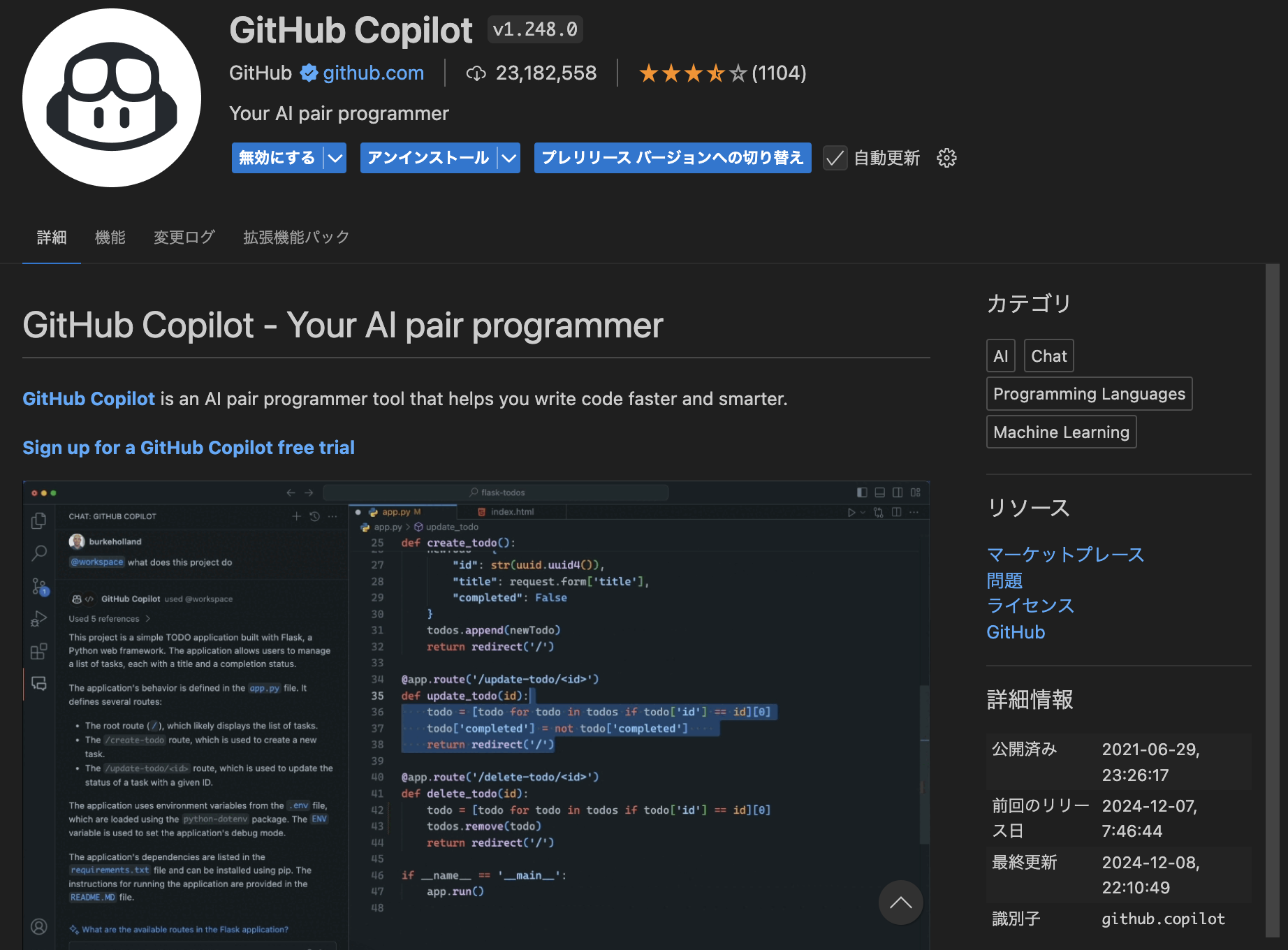Screen dimensions: 1288x950
Task: Switch to the 機能 tab
Action: [110, 237]
